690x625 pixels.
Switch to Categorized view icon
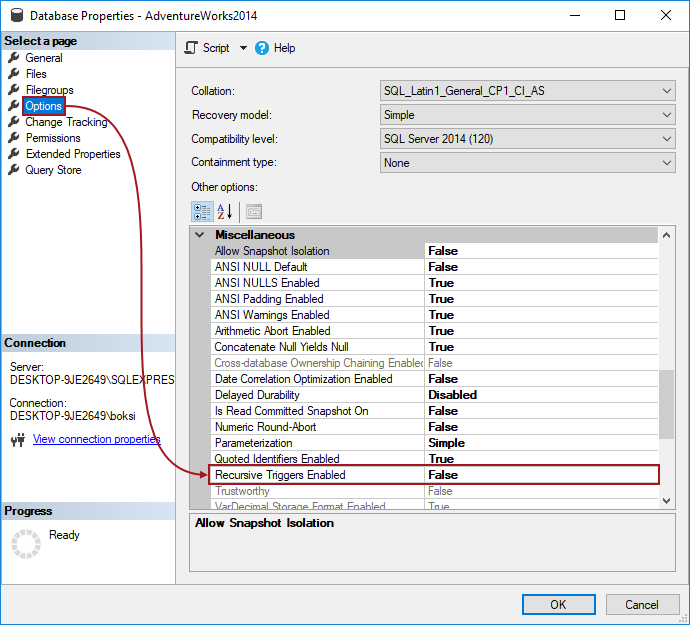(x=202, y=212)
